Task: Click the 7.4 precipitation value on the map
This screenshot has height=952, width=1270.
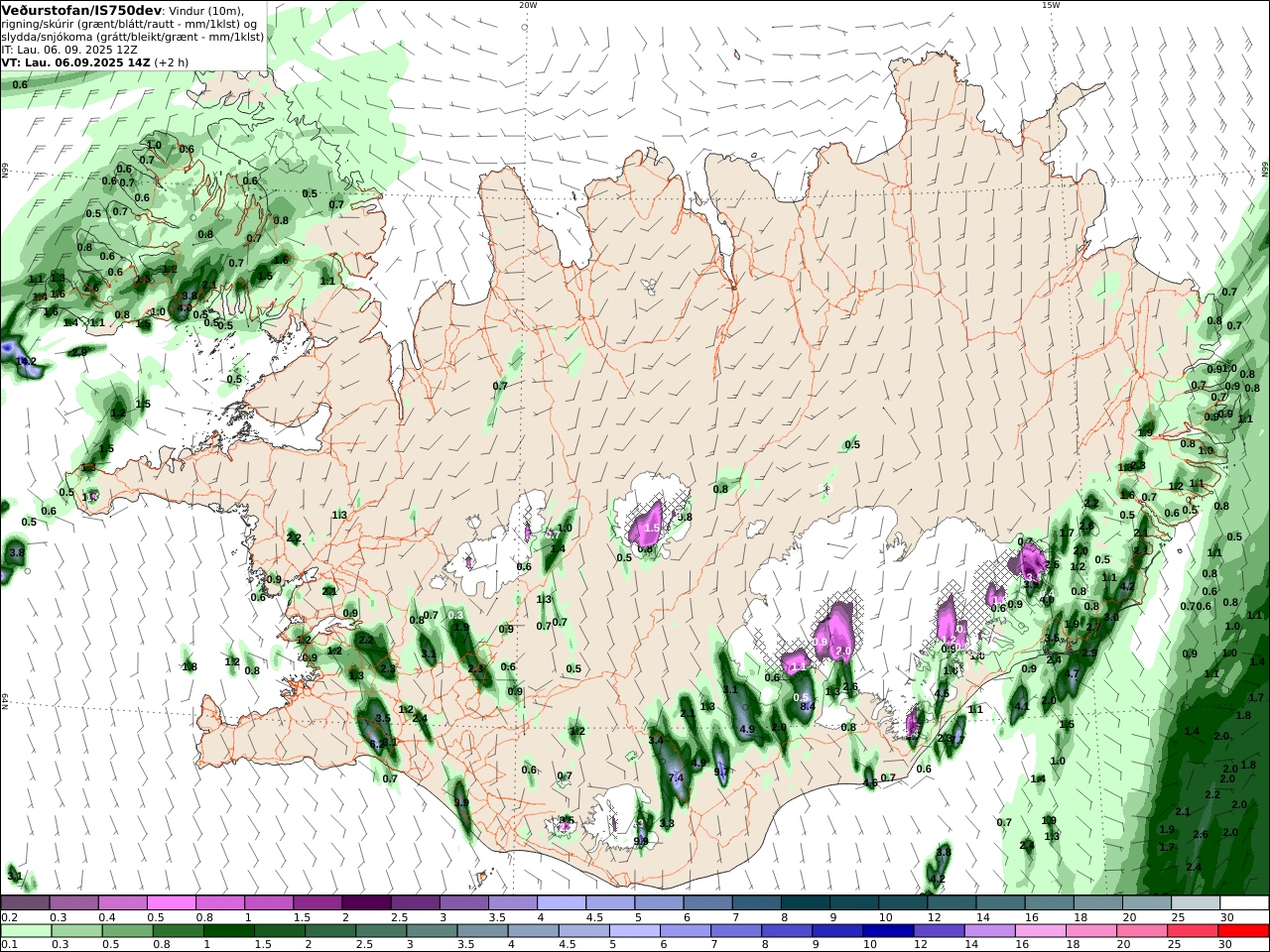Action: (x=677, y=777)
